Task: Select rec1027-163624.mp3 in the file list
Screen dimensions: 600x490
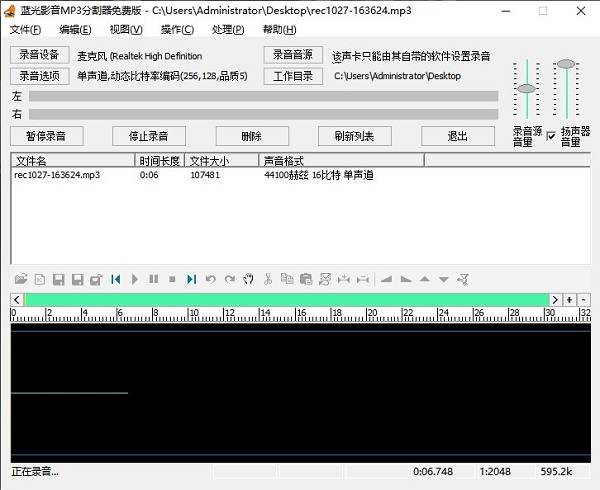Action: pyautogui.click(x=57, y=175)
